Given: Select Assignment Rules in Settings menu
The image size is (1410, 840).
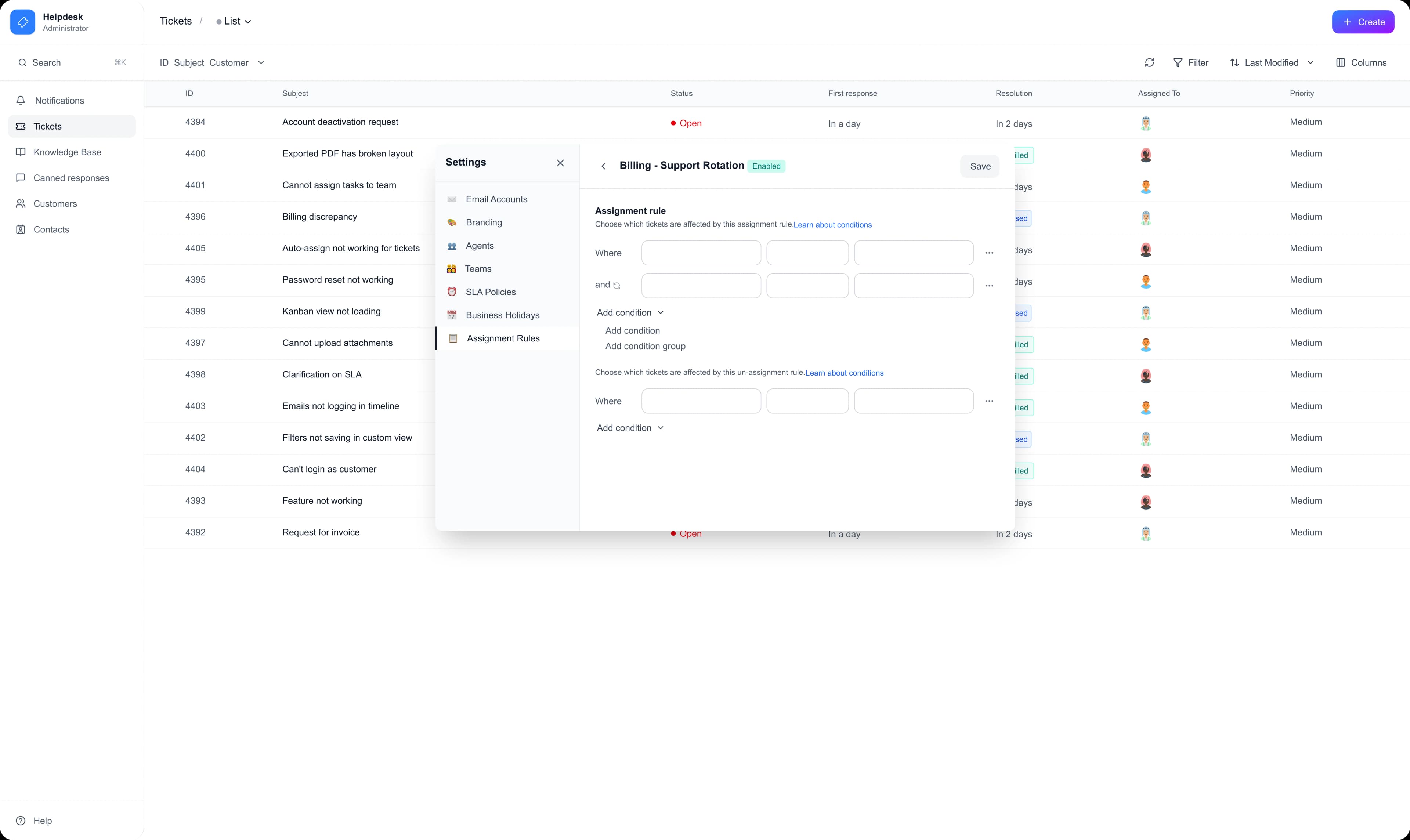Looking at the screenshot, I should pyautogui.click(x=503, y=338).
